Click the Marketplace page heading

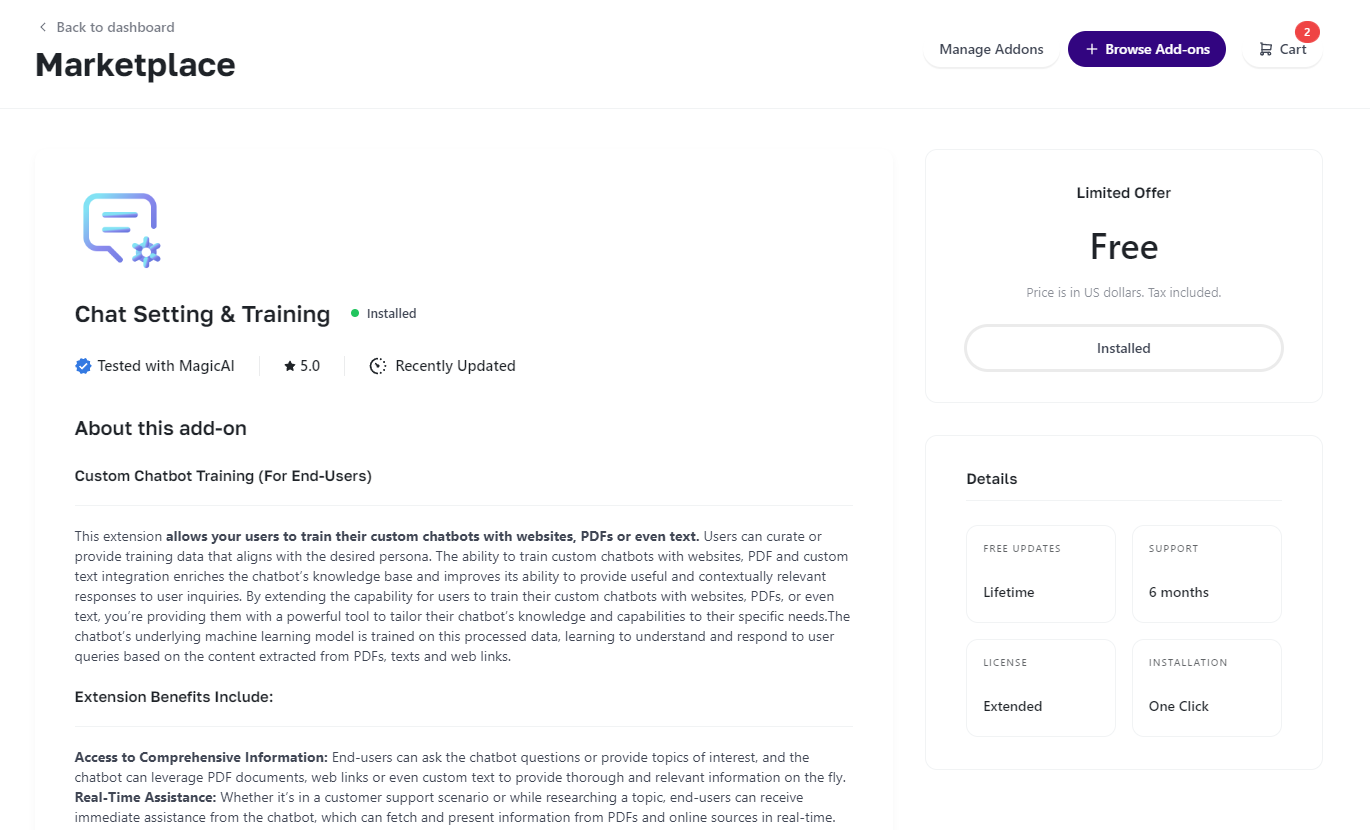click(135, 65)
